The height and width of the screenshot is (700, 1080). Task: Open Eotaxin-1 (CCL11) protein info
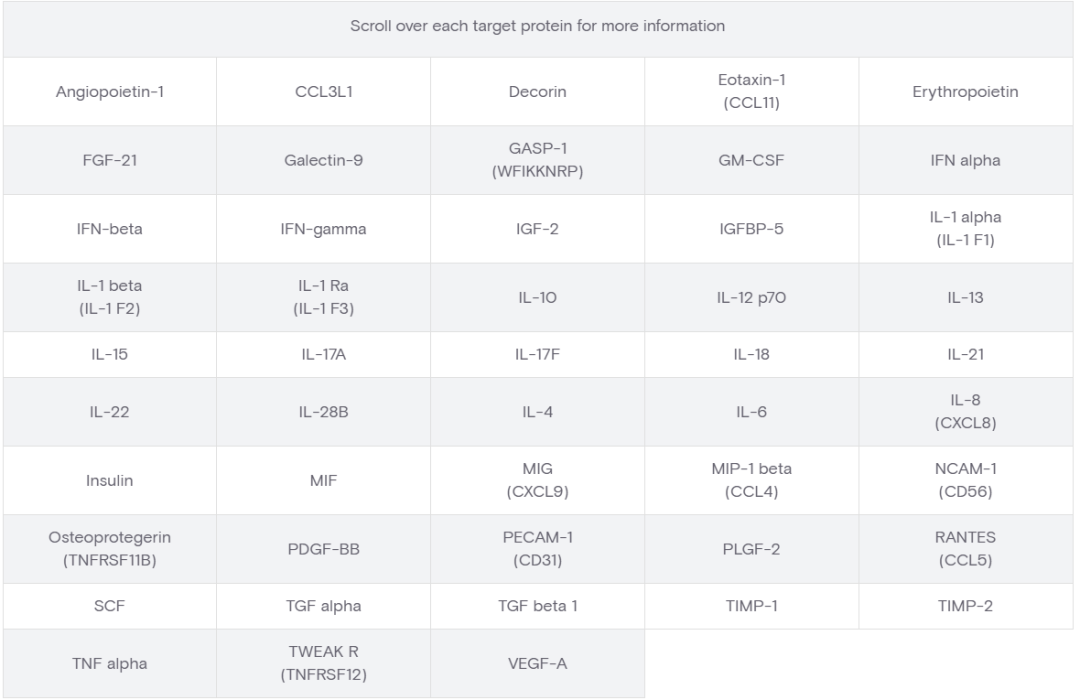(751, 92)
